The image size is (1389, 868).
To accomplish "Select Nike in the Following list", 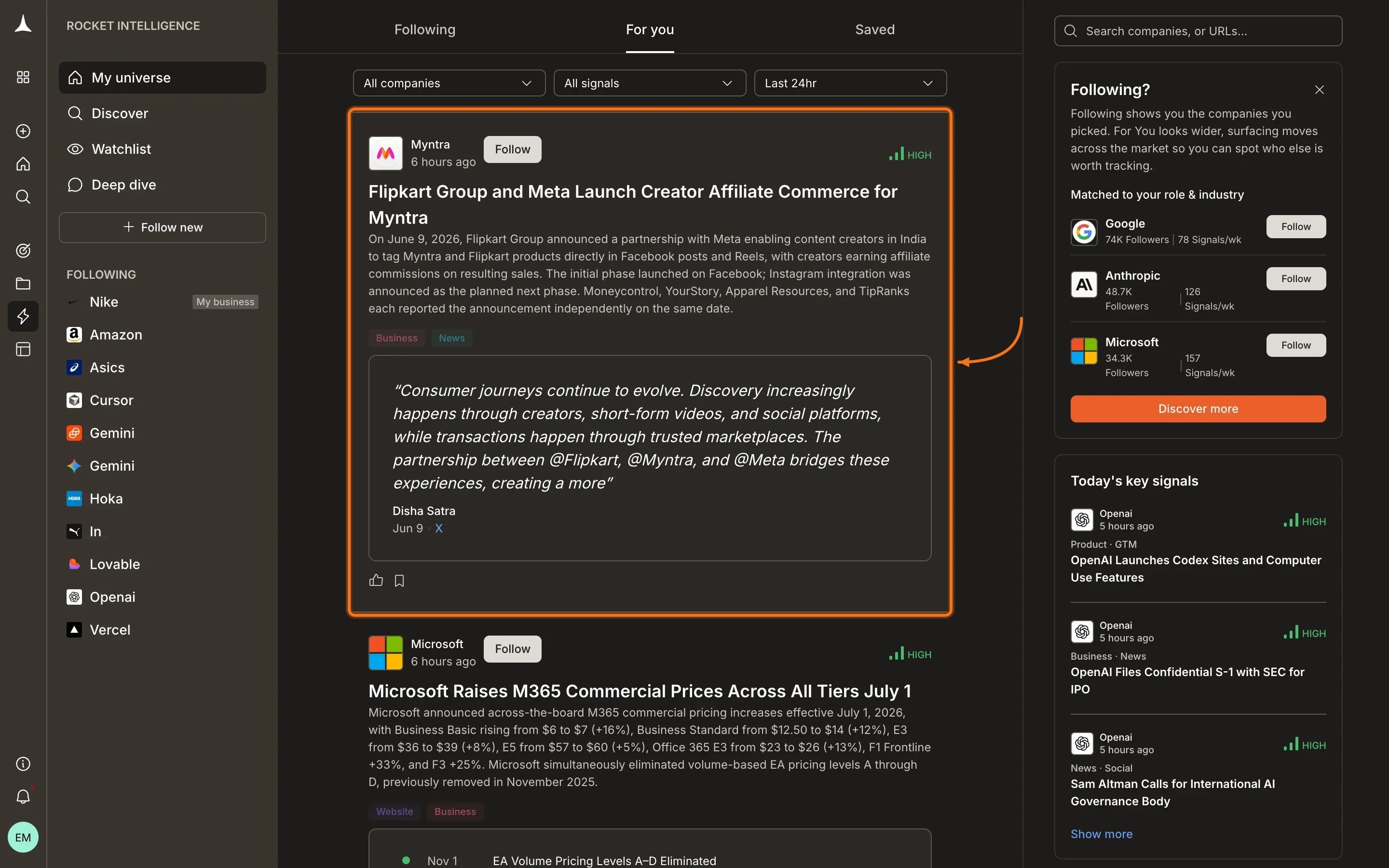I will pyautogui.click(x=163, y=302).
